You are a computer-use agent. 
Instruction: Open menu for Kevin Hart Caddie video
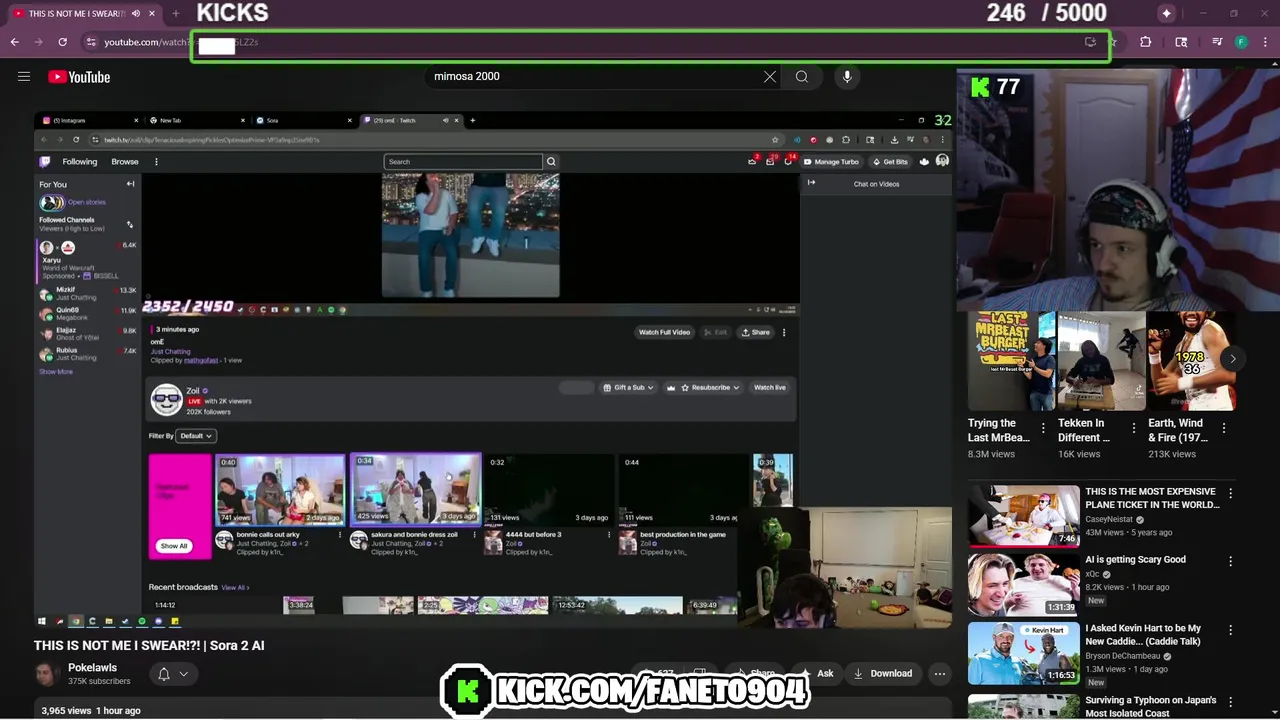tap(1230, 631)
